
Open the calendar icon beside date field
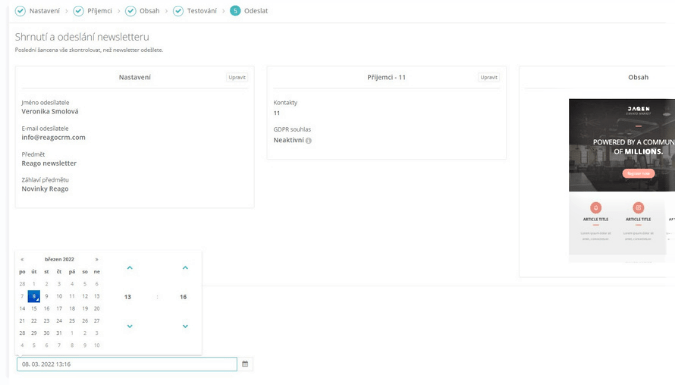(245, 364)
